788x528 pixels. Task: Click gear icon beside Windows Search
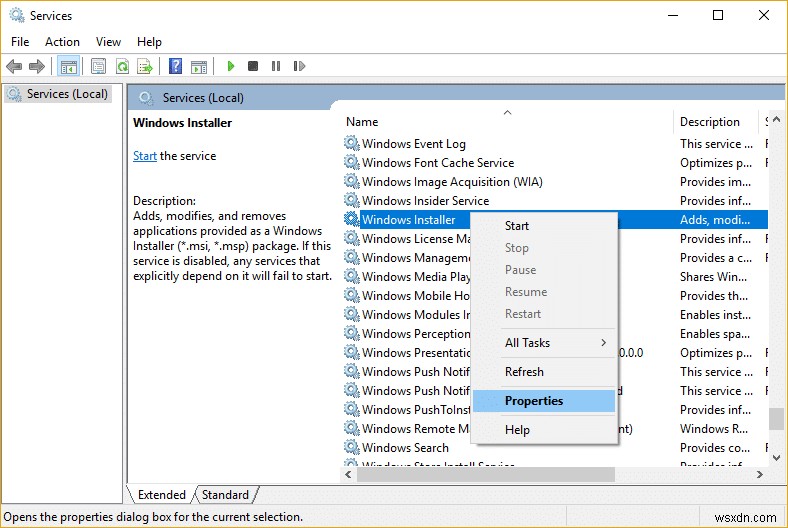(352, 447)
